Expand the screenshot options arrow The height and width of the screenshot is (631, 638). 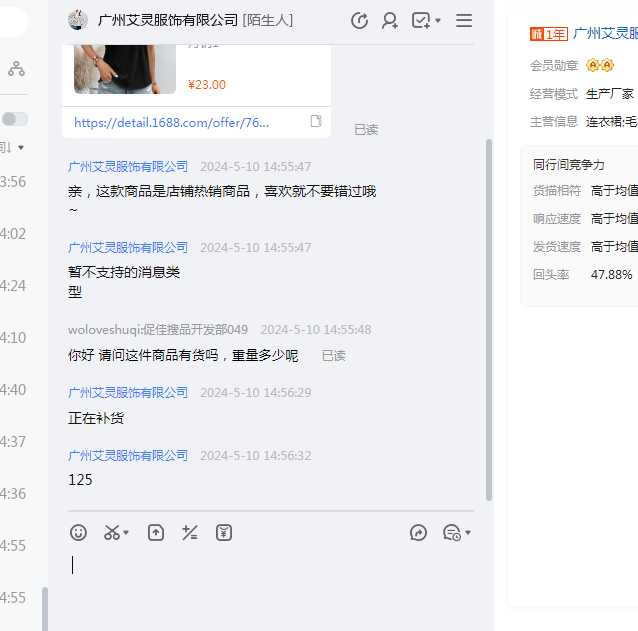pos(126,533)
